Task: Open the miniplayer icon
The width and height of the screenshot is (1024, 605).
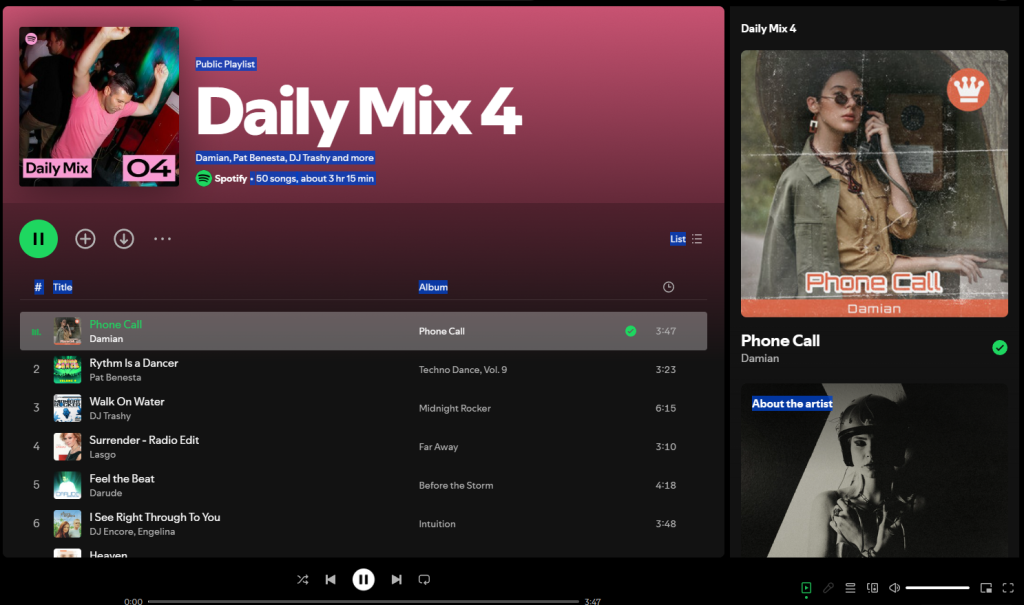Action: (986, 588)
